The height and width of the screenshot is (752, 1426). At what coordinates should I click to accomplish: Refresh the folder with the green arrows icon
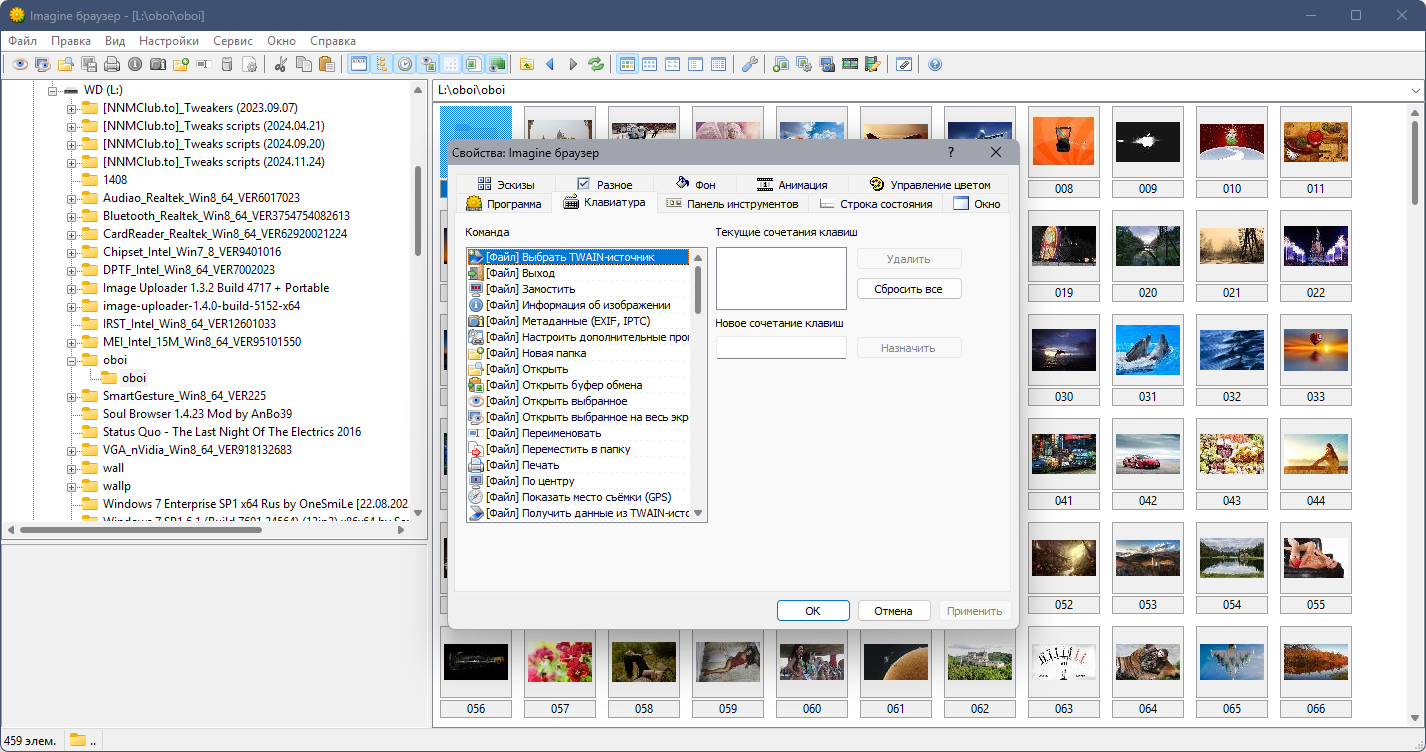(596, 65)
